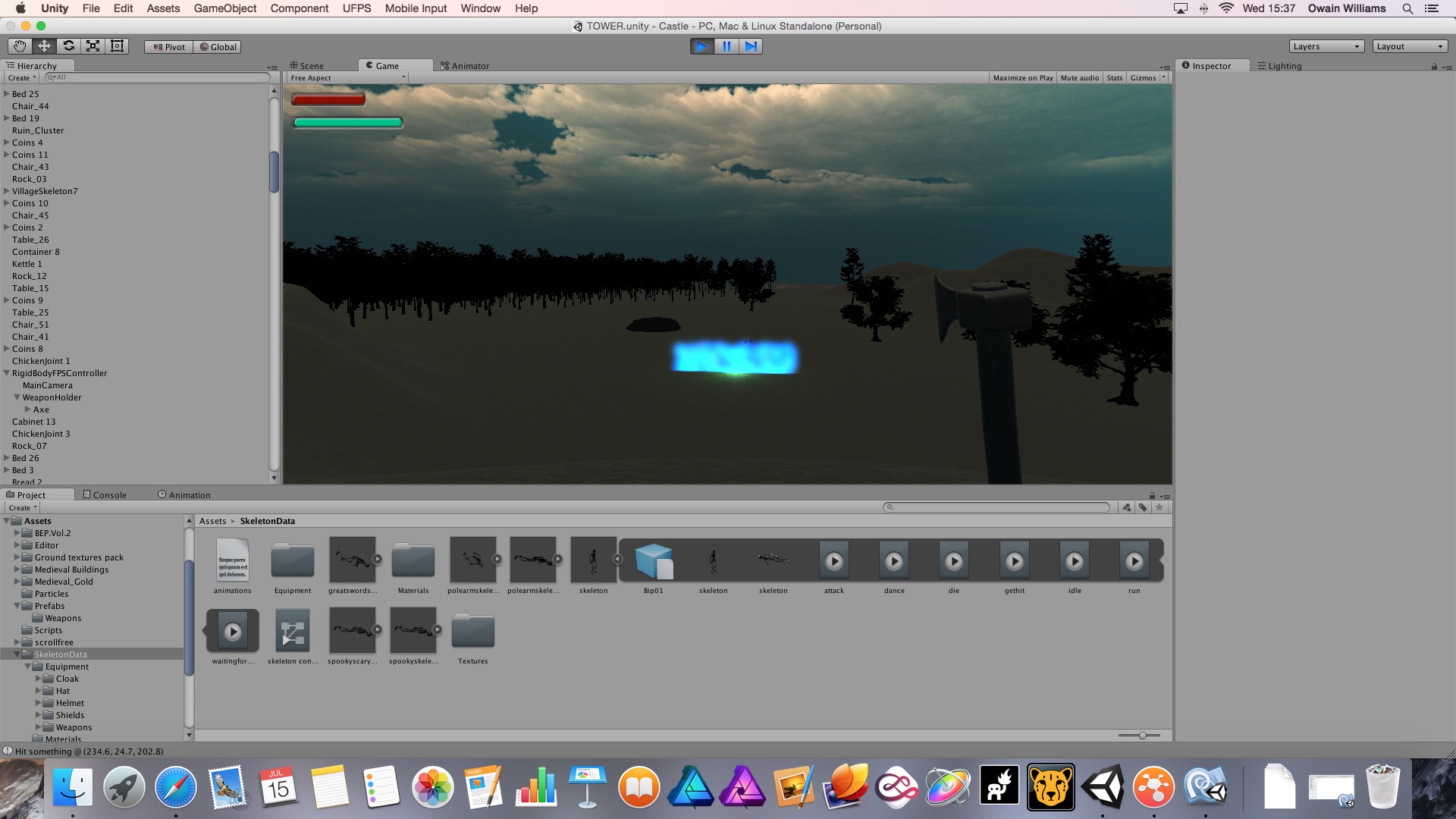Screen dimensions: 1456x819
Task: Adjust the asset icon size slider
Action: tap(1142, 736)
